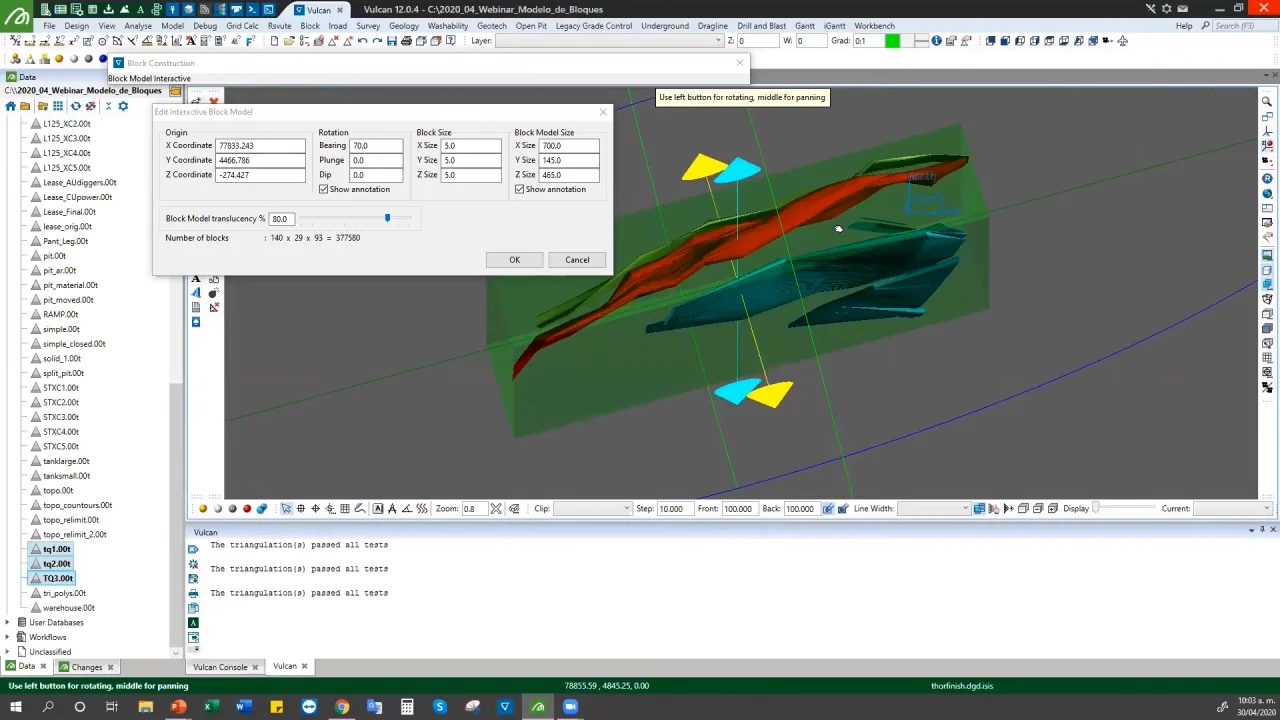Toggle the green gradient status box
This screenshot has height=720, width=1280.
coord(892,41)
